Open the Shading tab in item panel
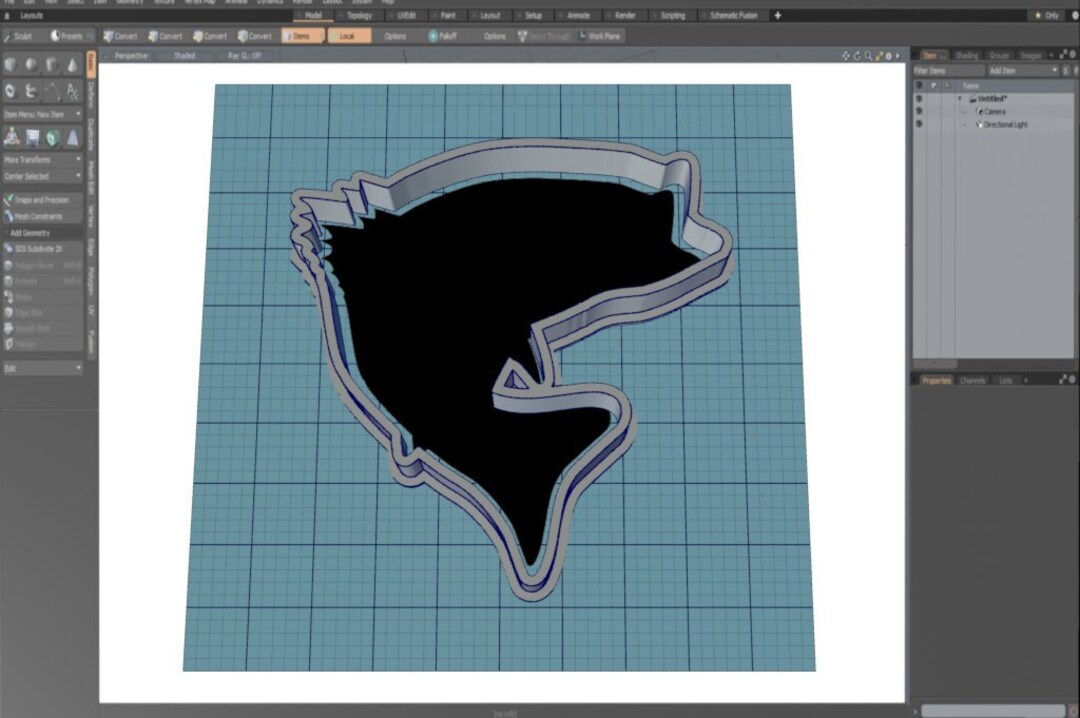Screen dimensions: 1080x718 [x=966, y=55]
